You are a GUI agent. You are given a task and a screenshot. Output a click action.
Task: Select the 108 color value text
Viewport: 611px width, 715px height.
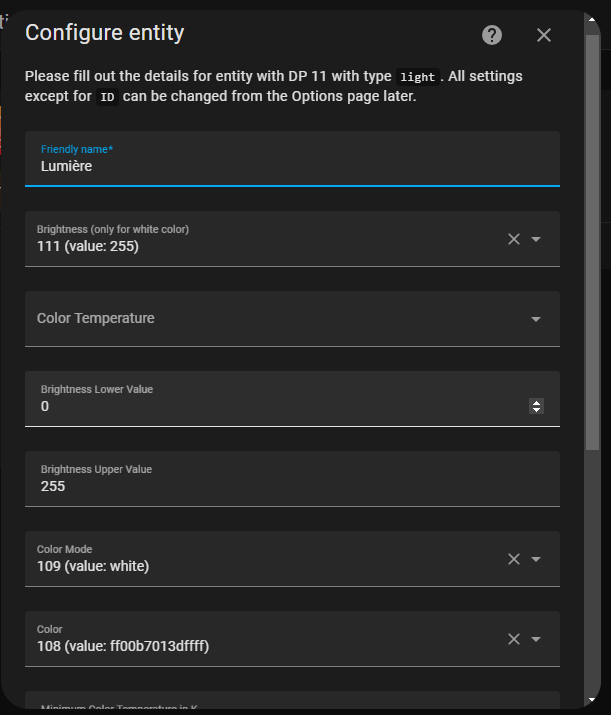pyautogui.click(x=123, y=646)
